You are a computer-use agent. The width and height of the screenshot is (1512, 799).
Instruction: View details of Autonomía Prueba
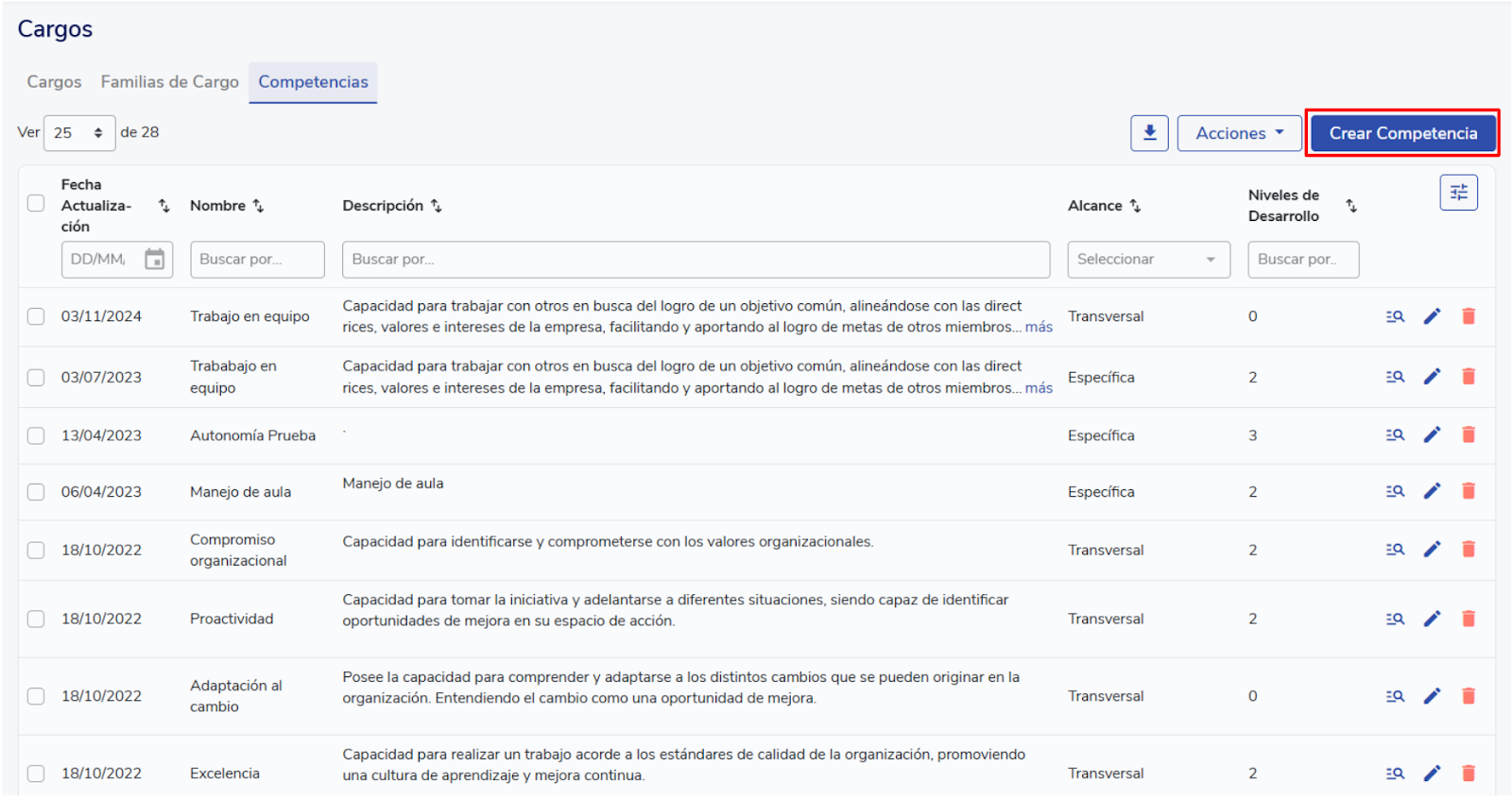[x=1395, y=435]
